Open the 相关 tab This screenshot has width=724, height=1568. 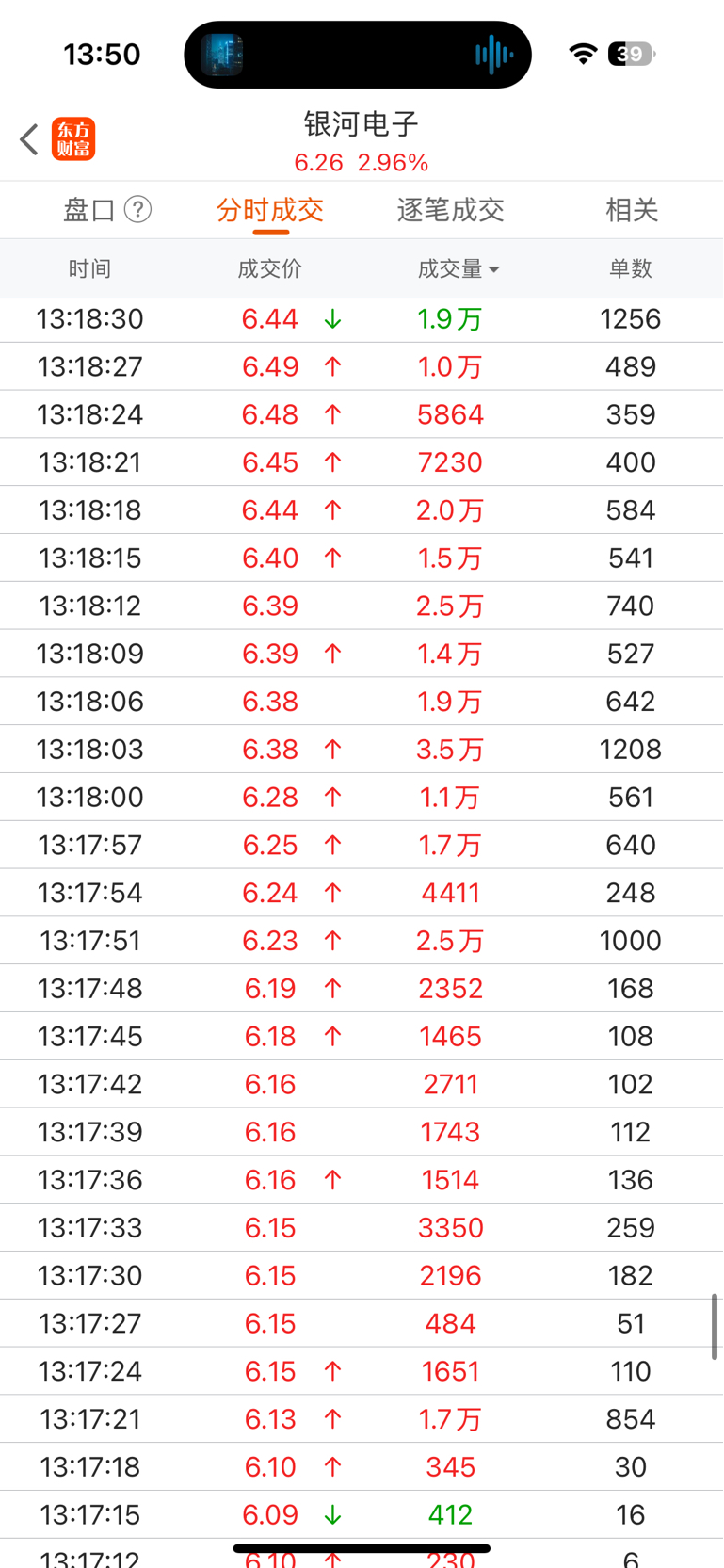(631, 210)
